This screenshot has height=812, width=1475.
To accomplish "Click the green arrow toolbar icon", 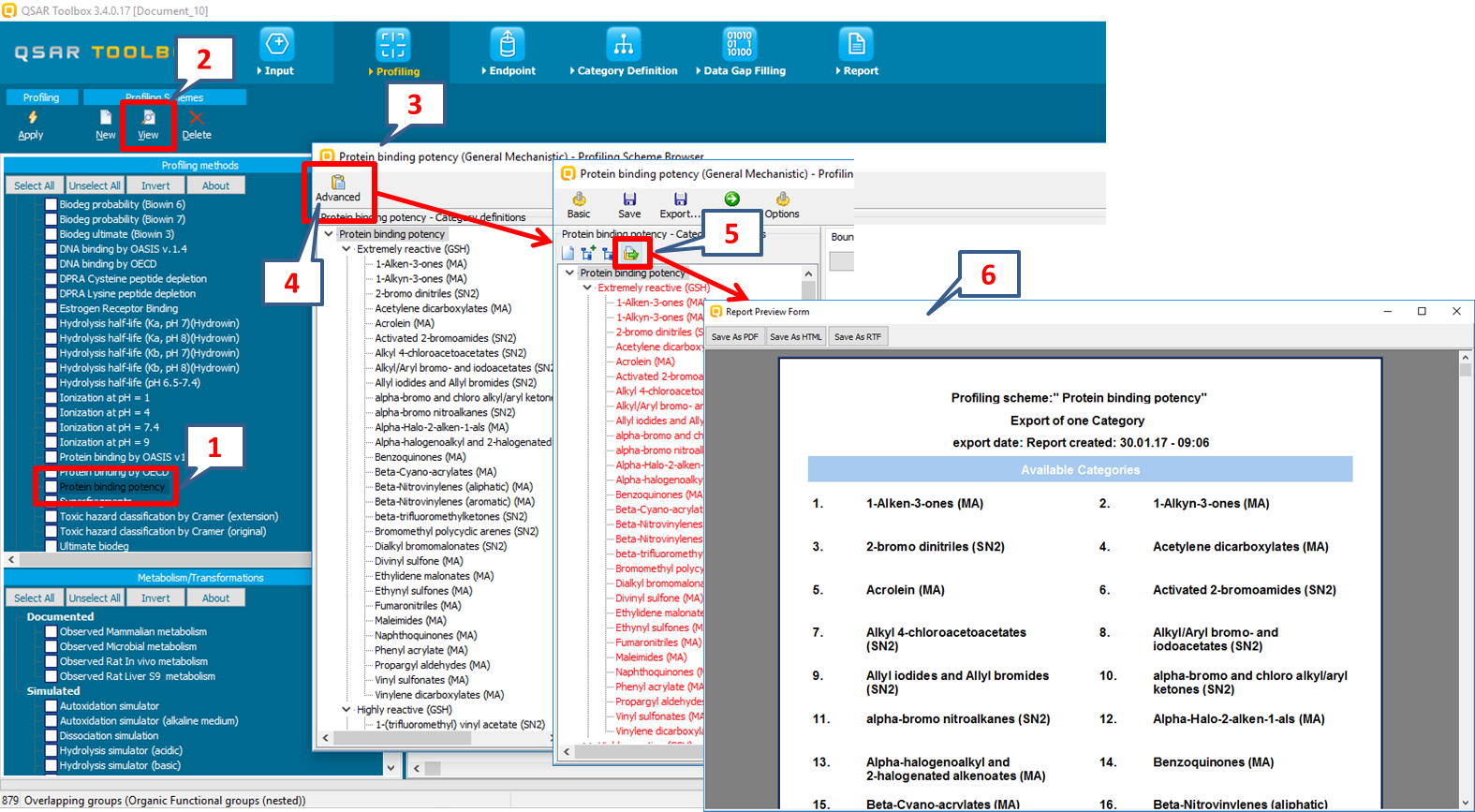I will (732, 199).
